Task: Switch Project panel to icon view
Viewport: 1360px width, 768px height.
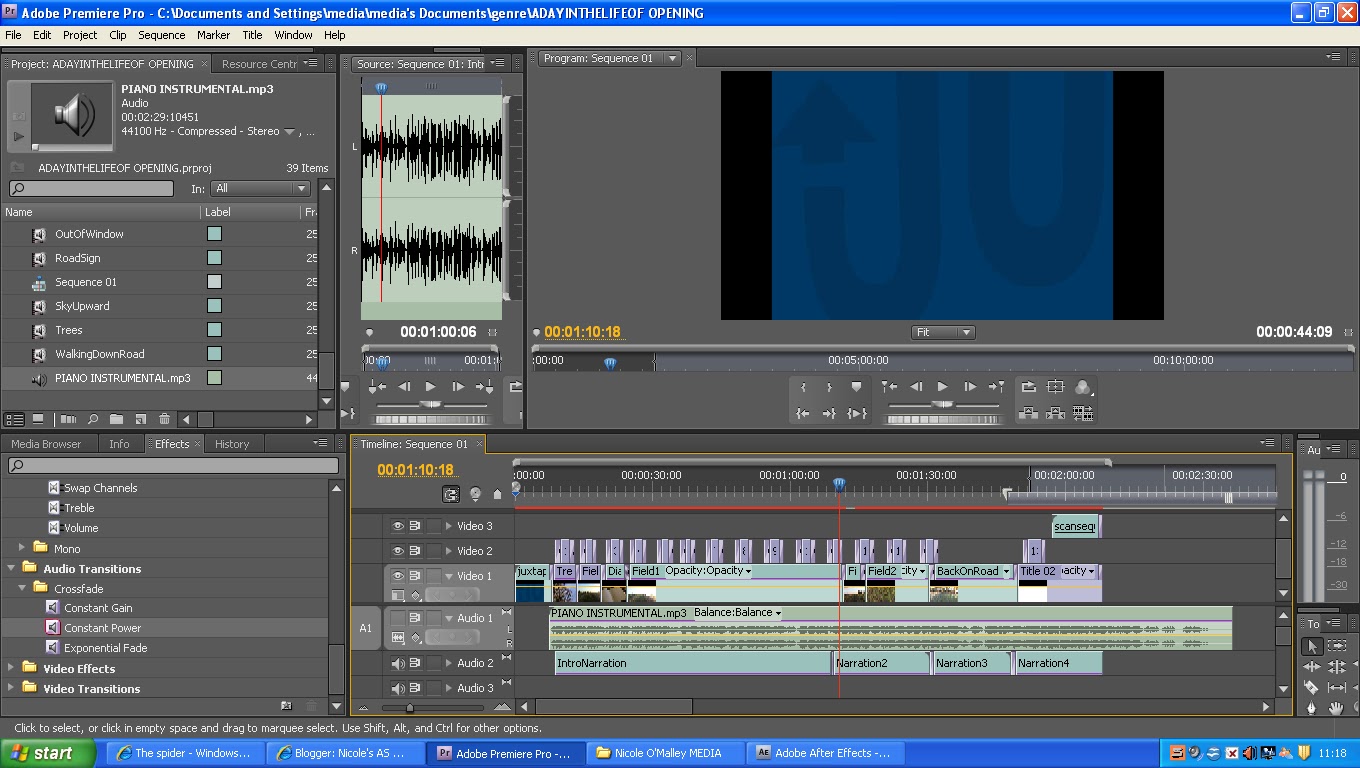Action: click(38, 419)
